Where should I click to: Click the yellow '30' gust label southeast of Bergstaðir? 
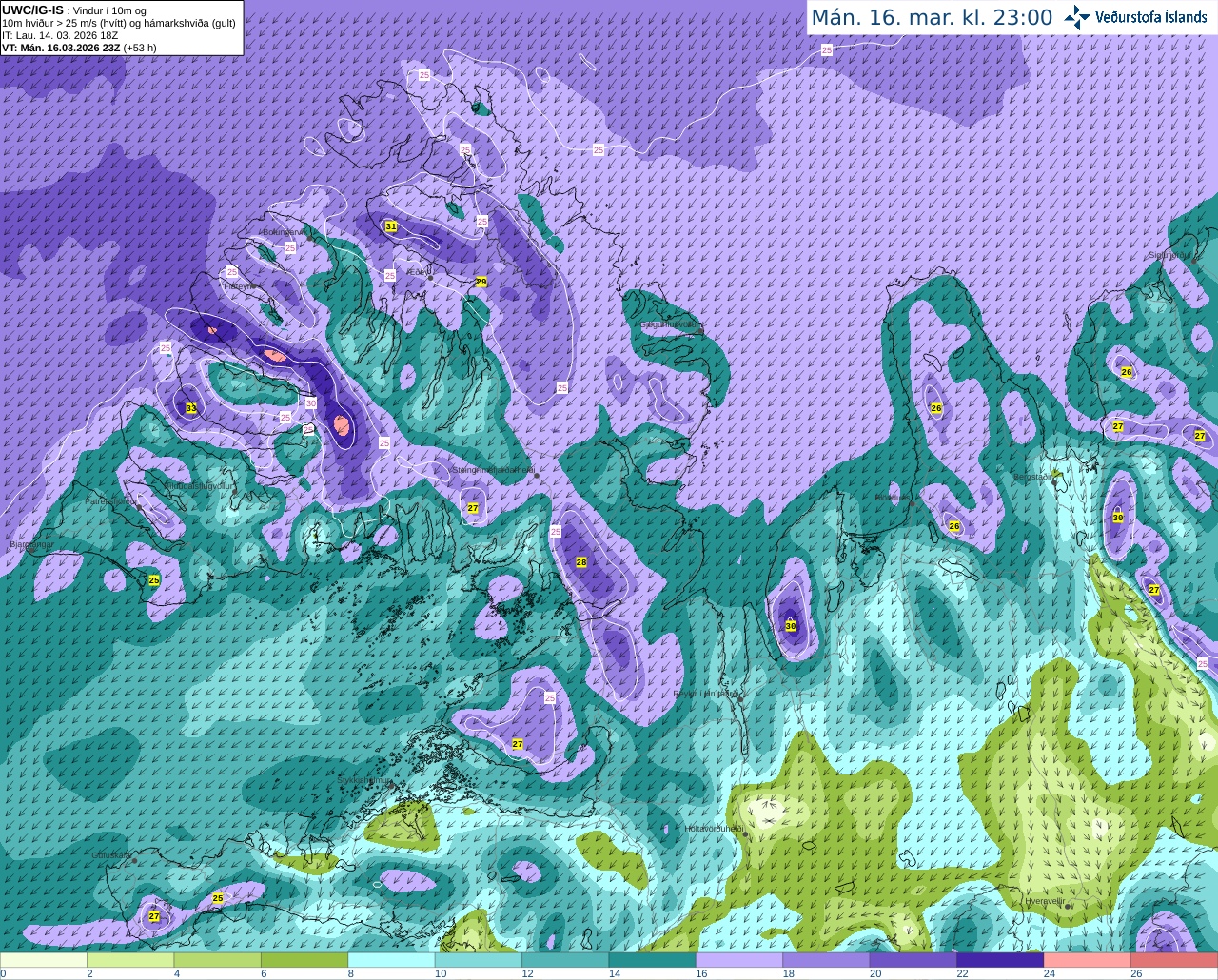pyautogui.click(x=1118, y=518)
